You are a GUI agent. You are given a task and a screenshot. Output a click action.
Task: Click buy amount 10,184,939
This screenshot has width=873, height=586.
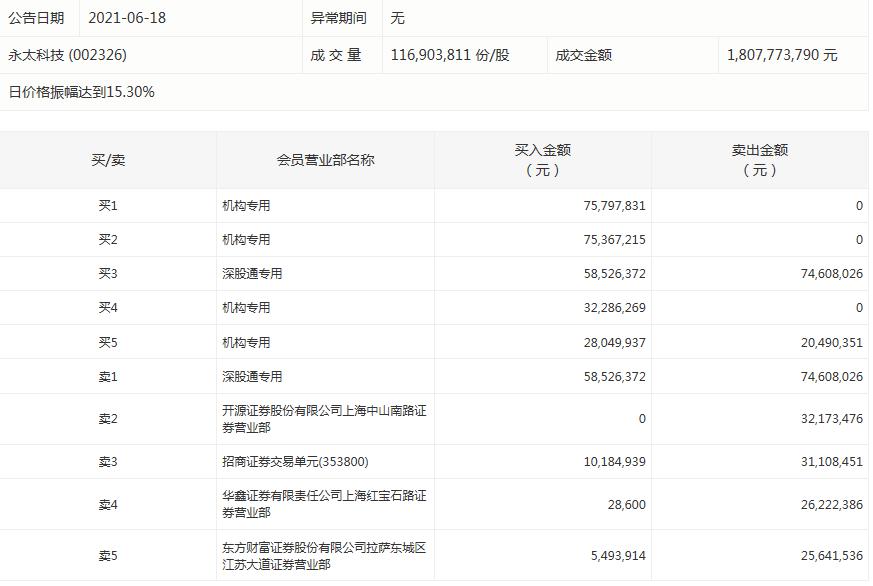click(x=614, y=462)
